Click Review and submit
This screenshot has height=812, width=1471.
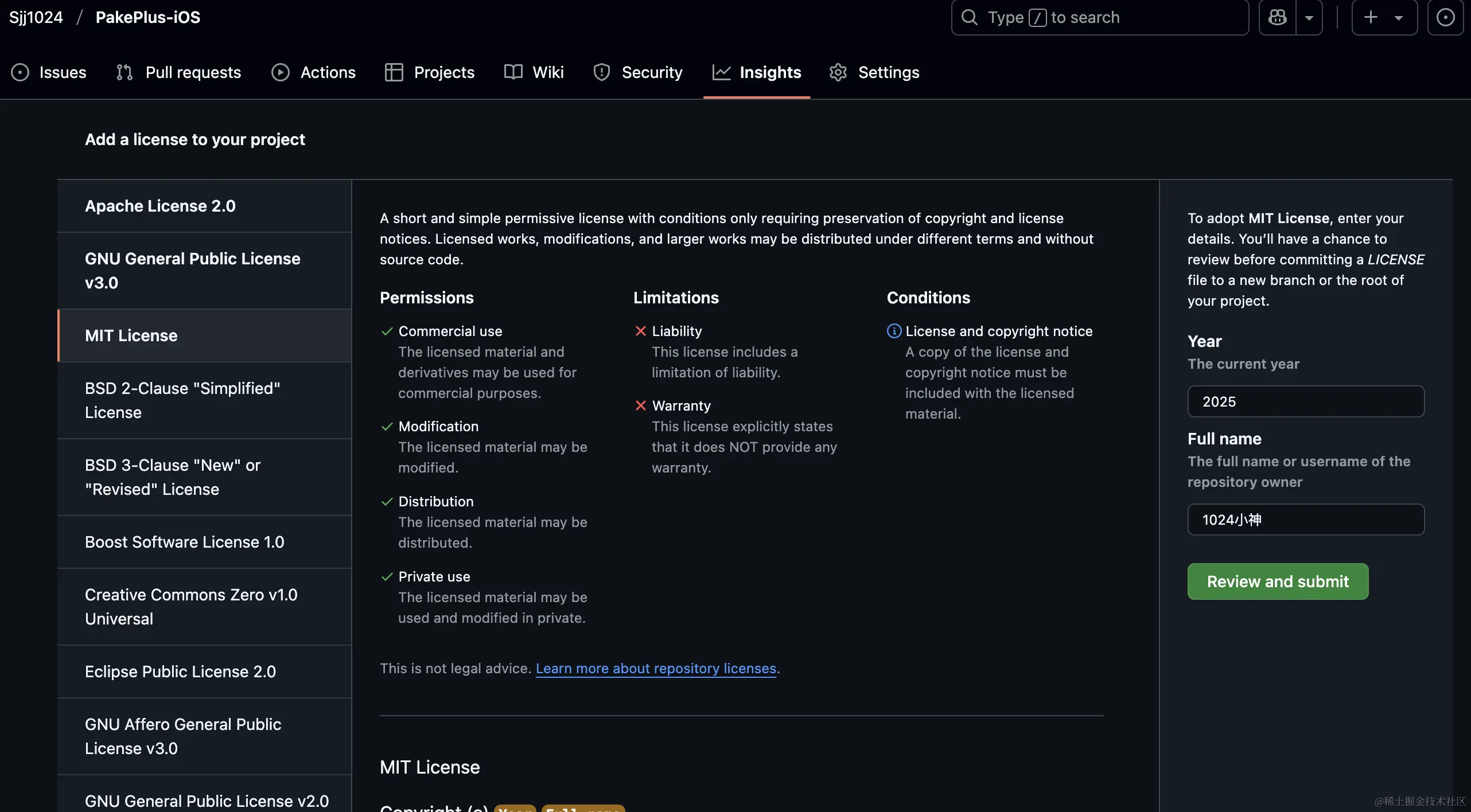click(1278, 581)
